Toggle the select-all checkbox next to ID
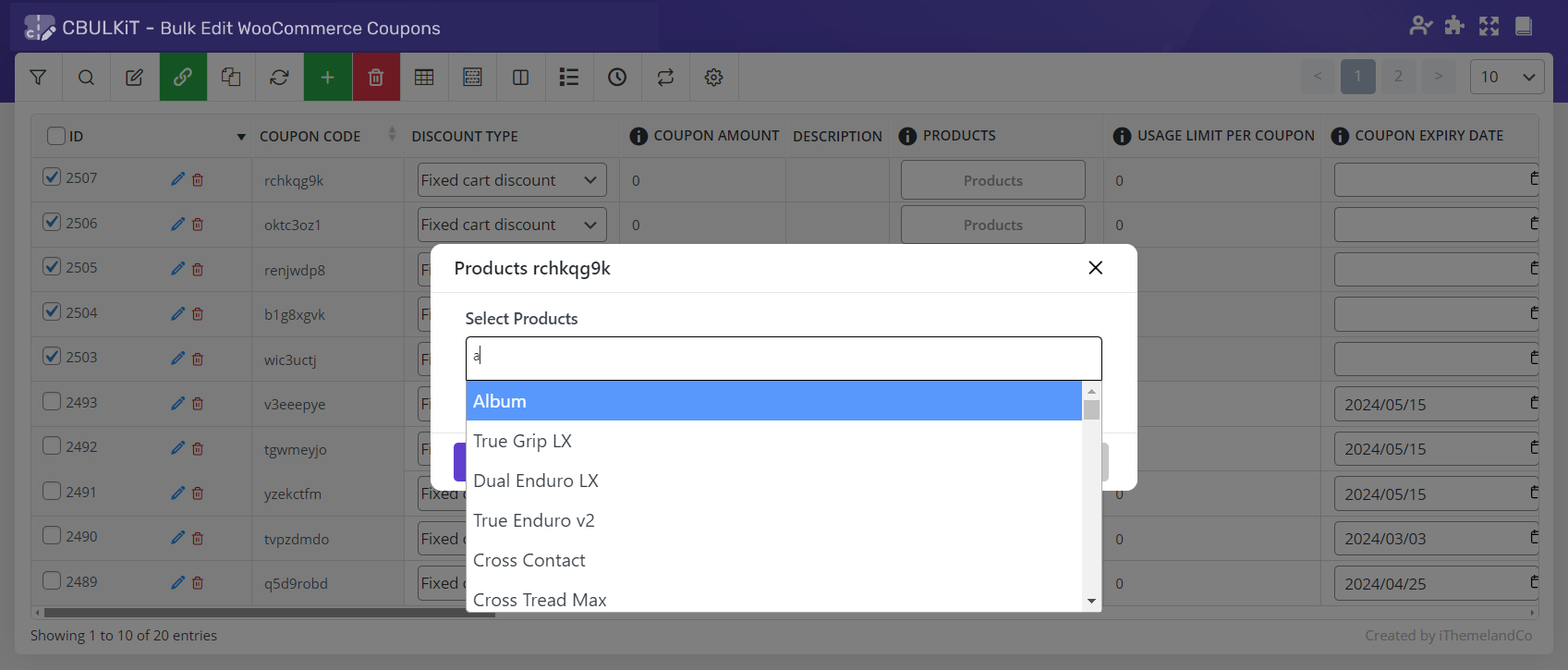The width and height of the screenshot is (1568, 670). pos(56,136)
